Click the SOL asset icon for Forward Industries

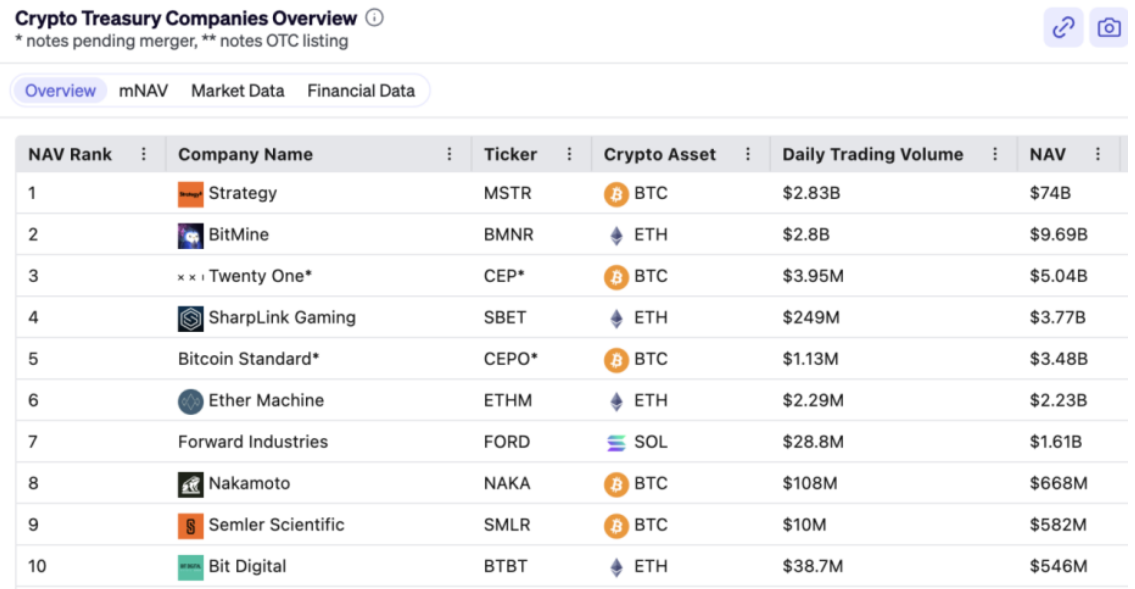pyautogui.click(x=616, y=443)
